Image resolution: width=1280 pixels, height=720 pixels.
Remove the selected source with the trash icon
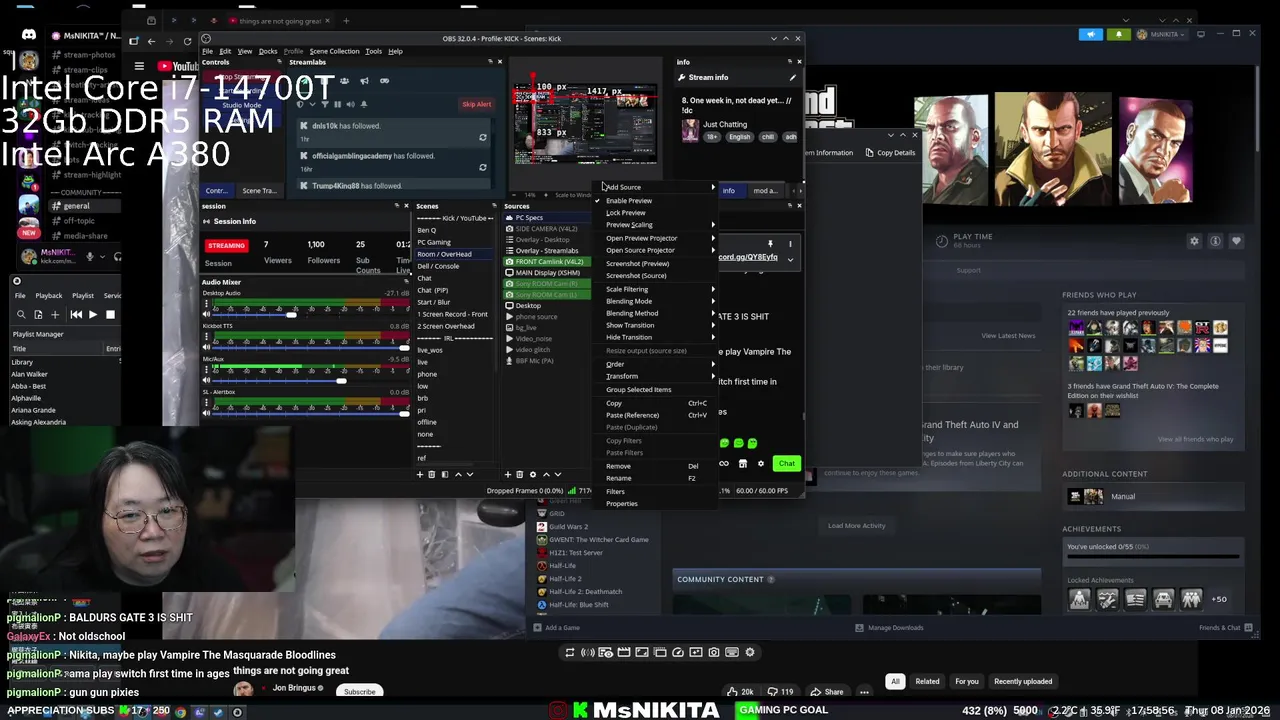(x=519, y=474)
